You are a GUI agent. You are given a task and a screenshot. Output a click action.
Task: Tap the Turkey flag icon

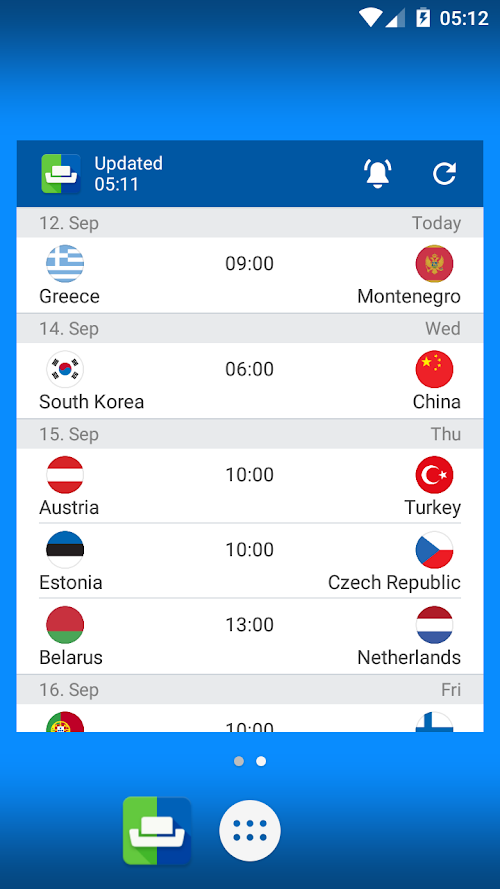[434, 475]
